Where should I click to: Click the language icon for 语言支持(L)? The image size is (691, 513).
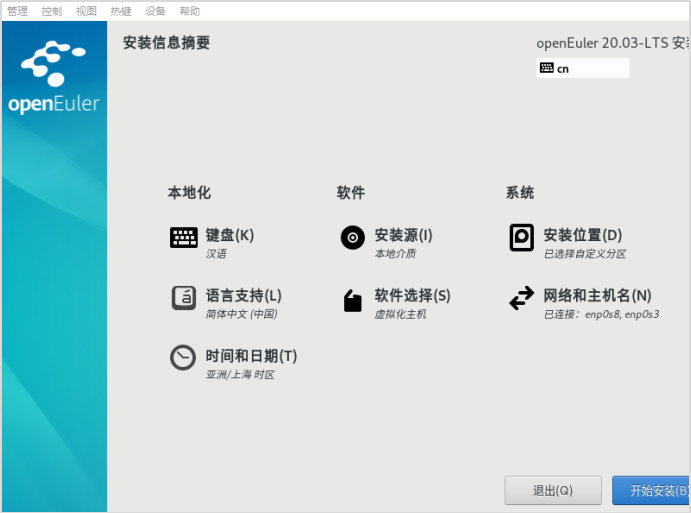pos(184,298)
